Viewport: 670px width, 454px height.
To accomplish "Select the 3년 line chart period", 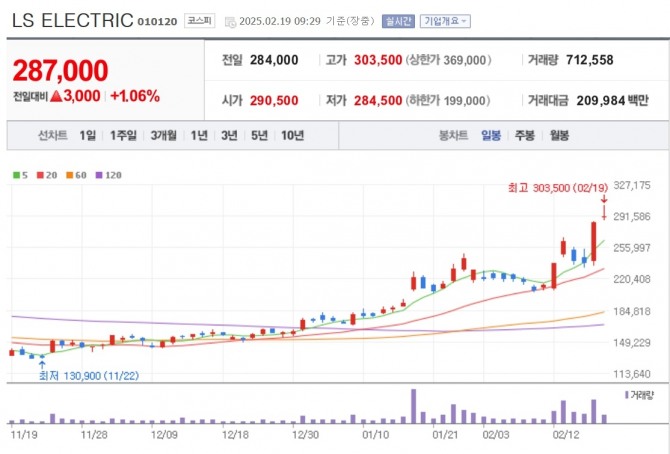I will [x=229, y=136].
